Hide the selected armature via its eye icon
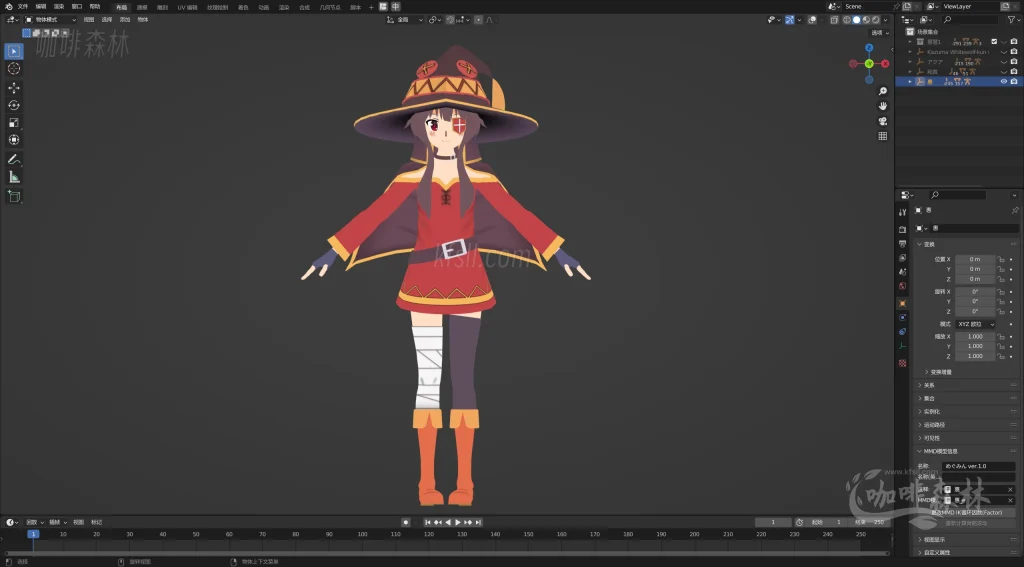This screenshot has width=1024, height=567. pyautogui.click(x=1003, y=82)
